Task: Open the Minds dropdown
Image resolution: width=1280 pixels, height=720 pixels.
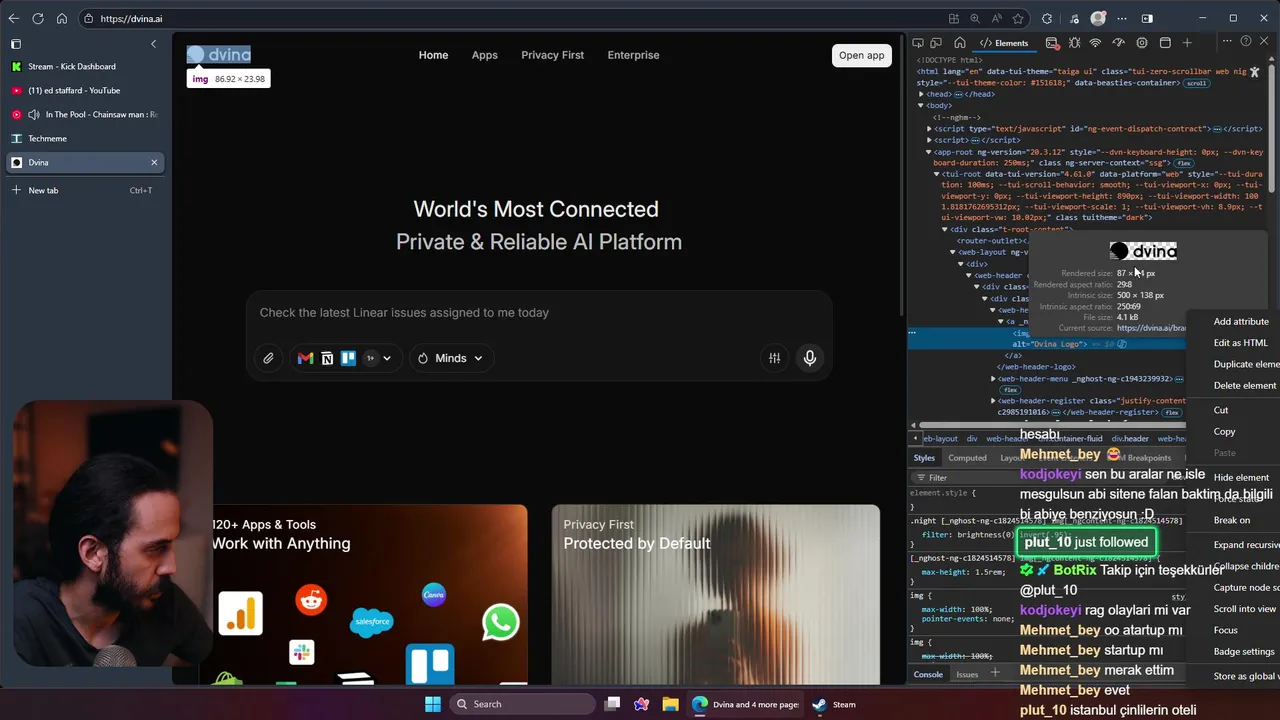Action: click(x=450, y=358)
